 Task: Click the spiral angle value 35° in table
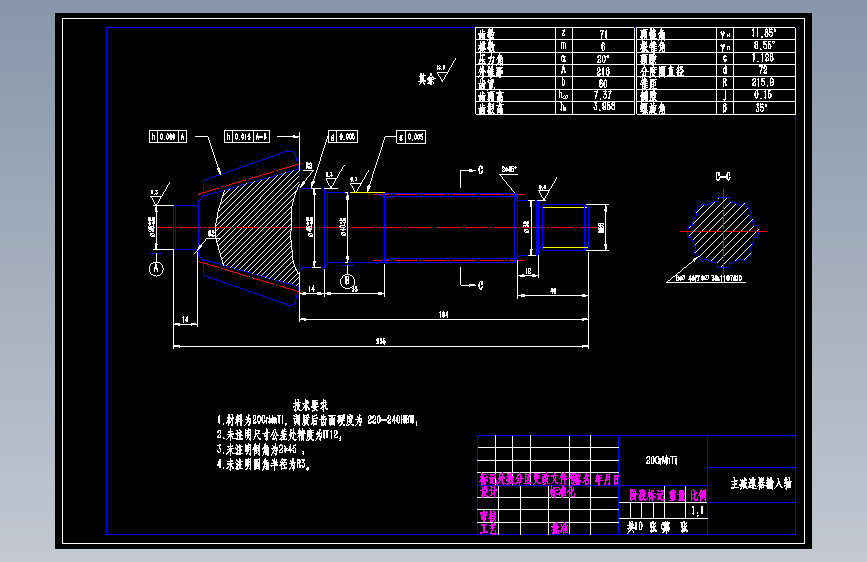[762, 107]
